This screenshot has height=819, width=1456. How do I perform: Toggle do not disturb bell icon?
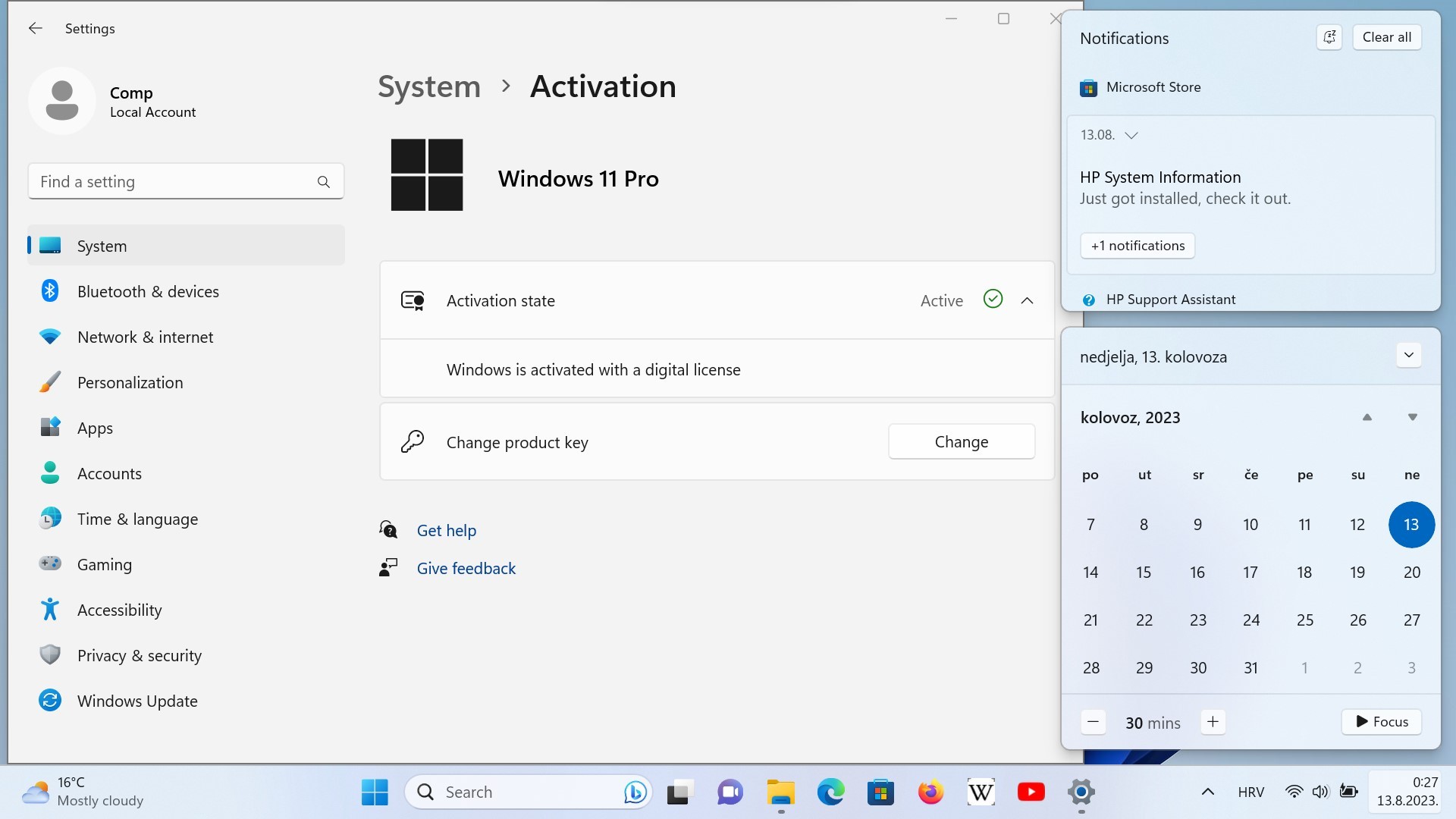[x=1329, y=37]
